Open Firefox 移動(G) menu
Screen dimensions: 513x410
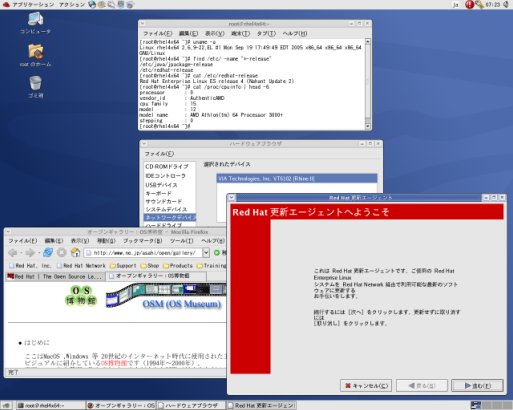tap(106, 241)
